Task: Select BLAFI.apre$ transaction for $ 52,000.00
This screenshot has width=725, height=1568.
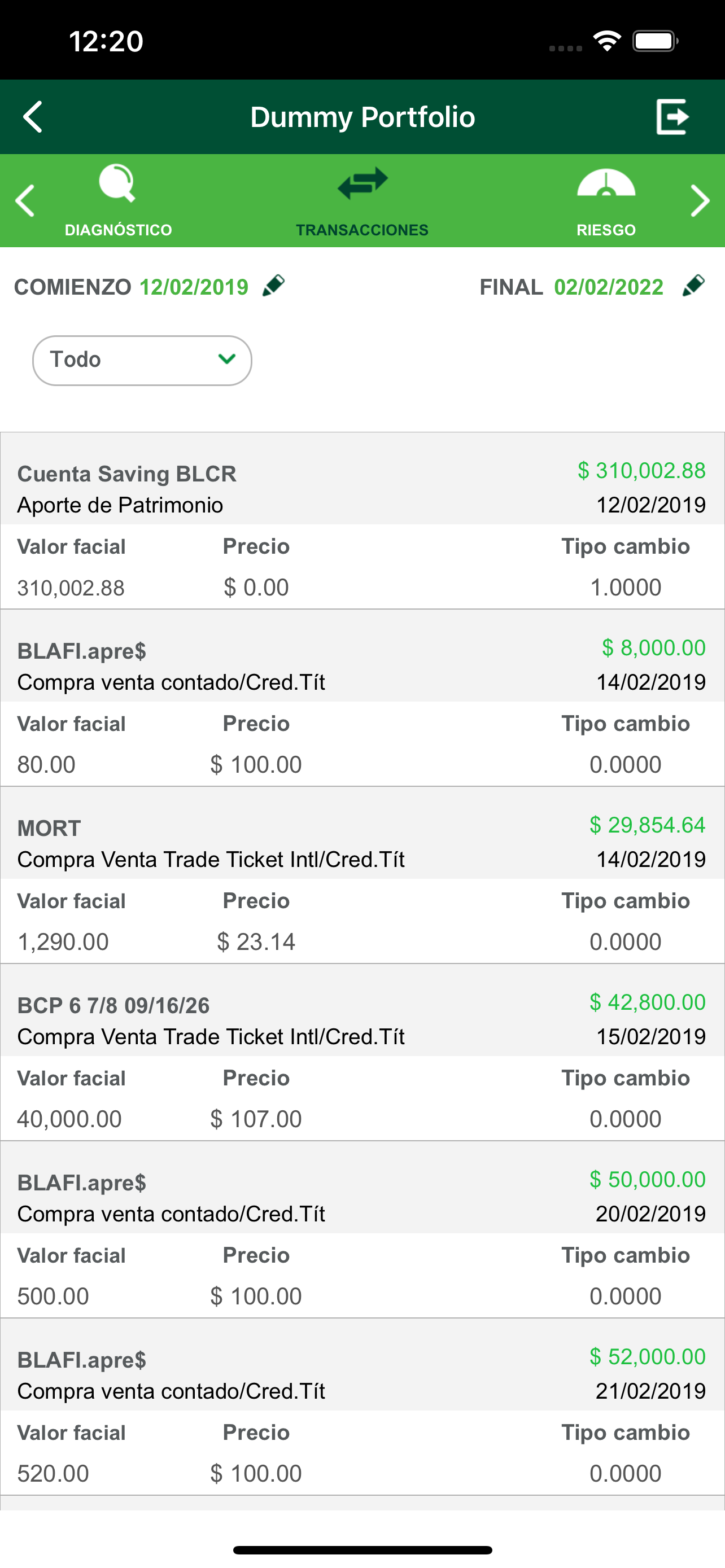Action: pos(362,1407)
